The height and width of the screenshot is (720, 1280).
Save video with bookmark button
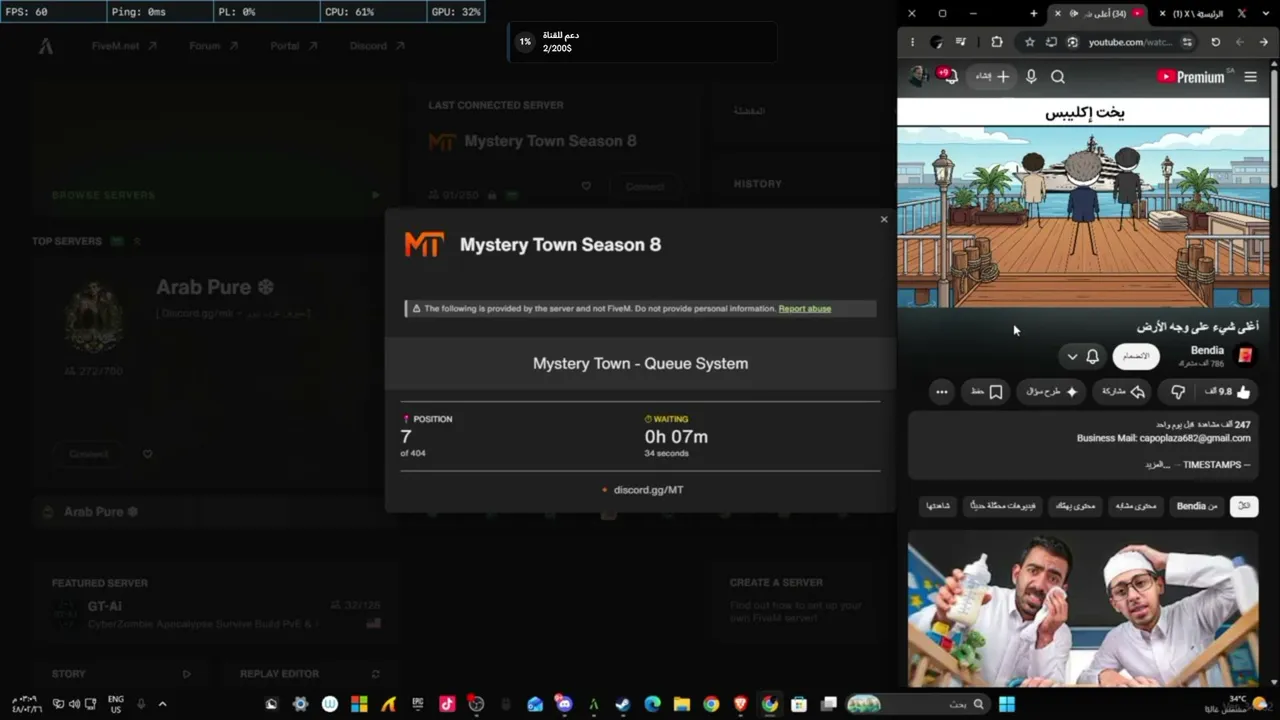(987, 392)
